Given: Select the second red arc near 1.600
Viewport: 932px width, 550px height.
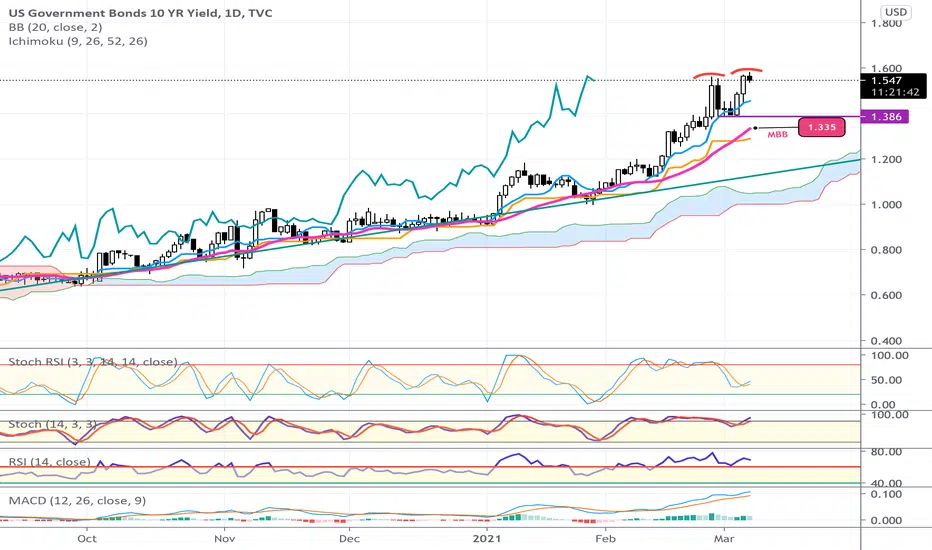Looking at the screenshot, I should (x=747, y=70).
